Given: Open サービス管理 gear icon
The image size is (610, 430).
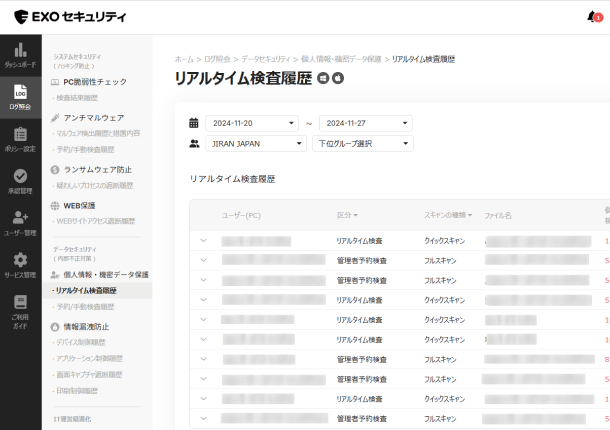Looking at the screenshot, I should (20, 260).
